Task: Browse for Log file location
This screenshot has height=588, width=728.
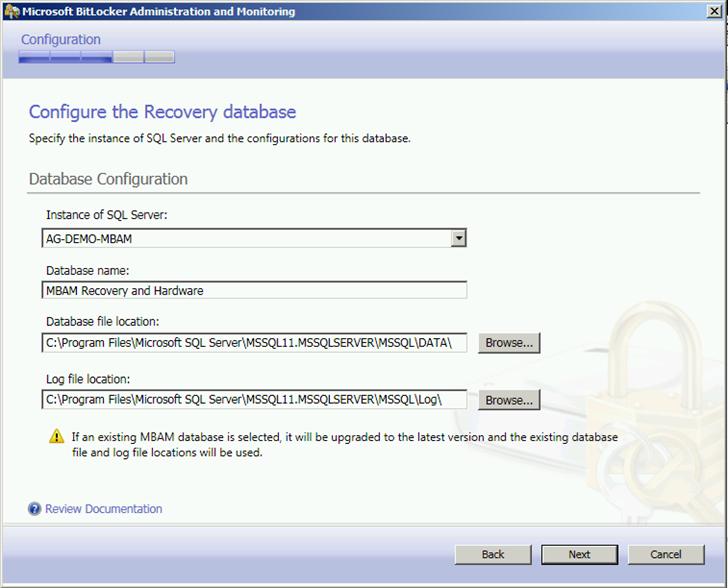Action: pyautogui.click(x=509, y=400)
